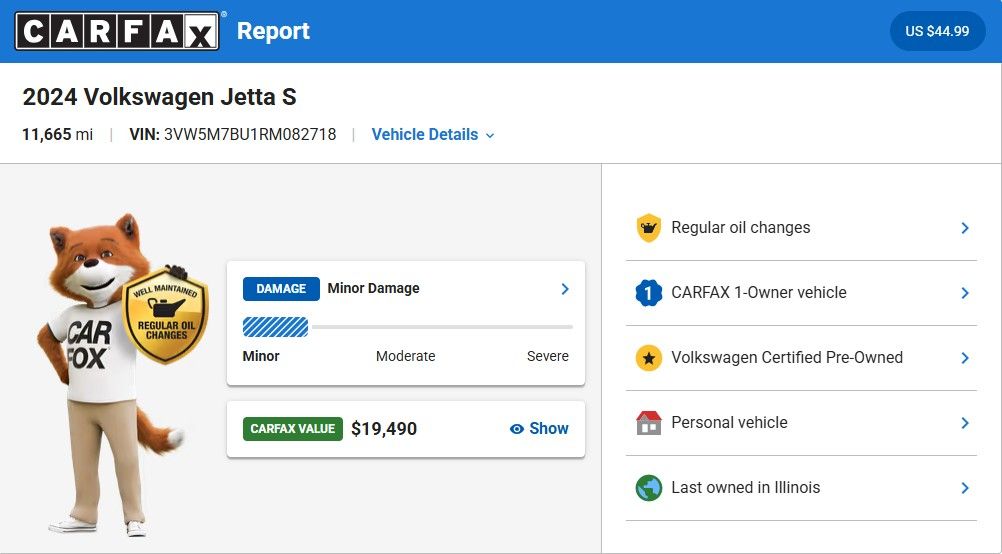Screen dimensions: 1002x554
Task: Open Personal vehicle row chevron
Action: (965, 423)
